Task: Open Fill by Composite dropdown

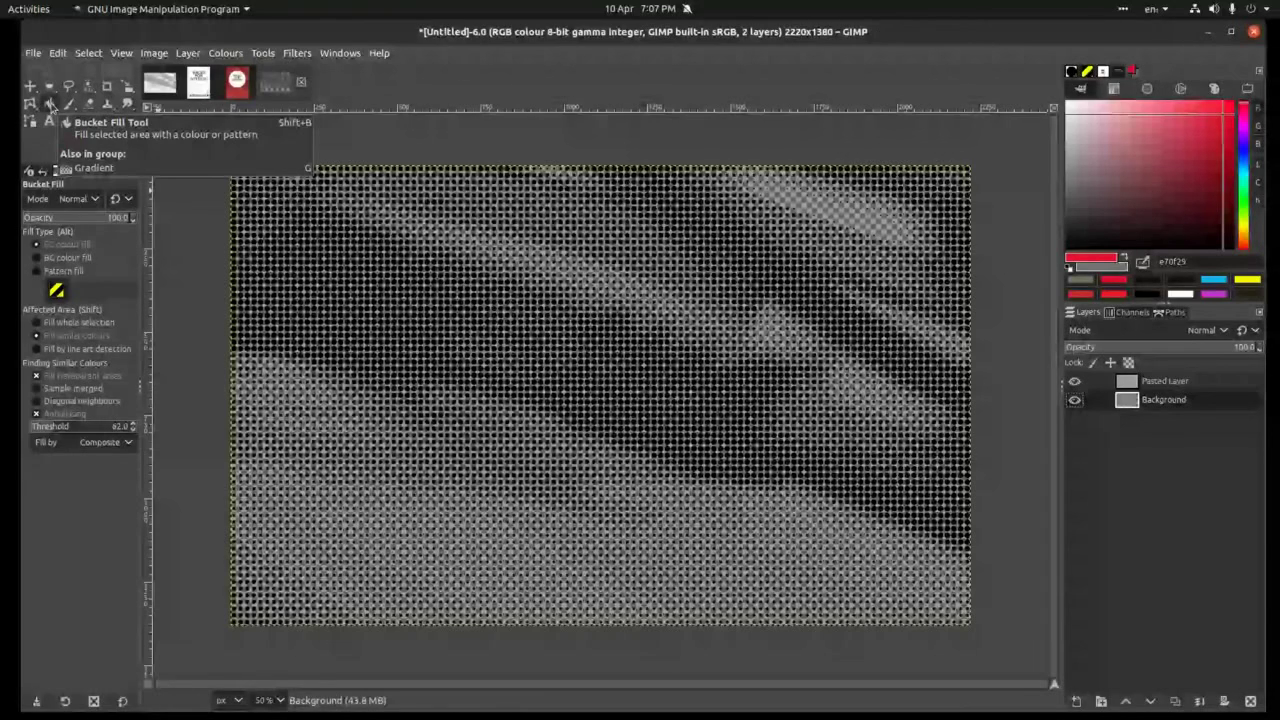Action: (106, 442)
